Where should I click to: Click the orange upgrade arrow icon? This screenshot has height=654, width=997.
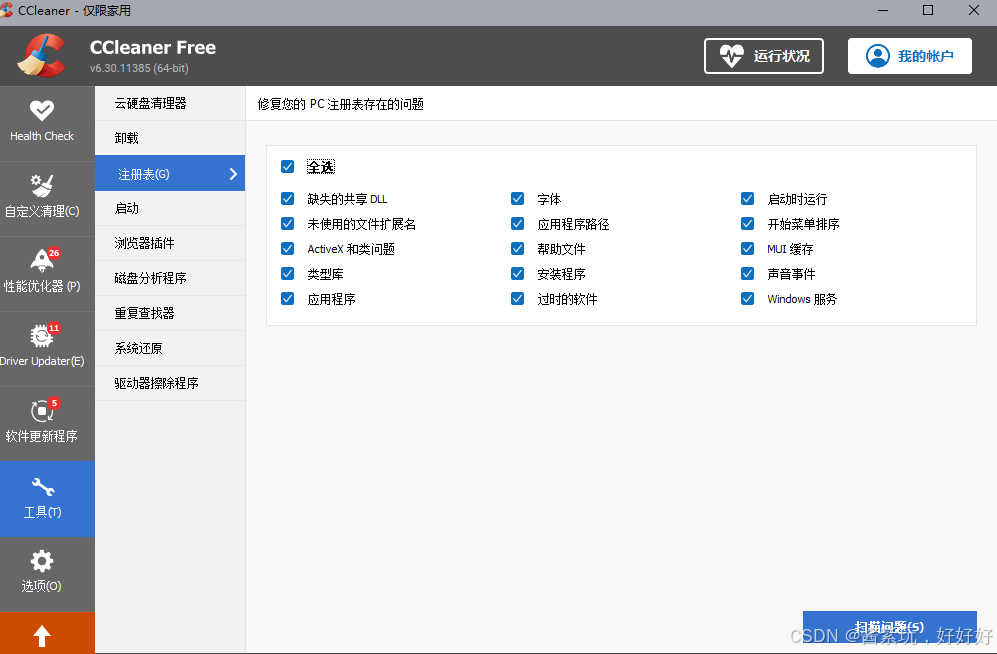point(42,636)
